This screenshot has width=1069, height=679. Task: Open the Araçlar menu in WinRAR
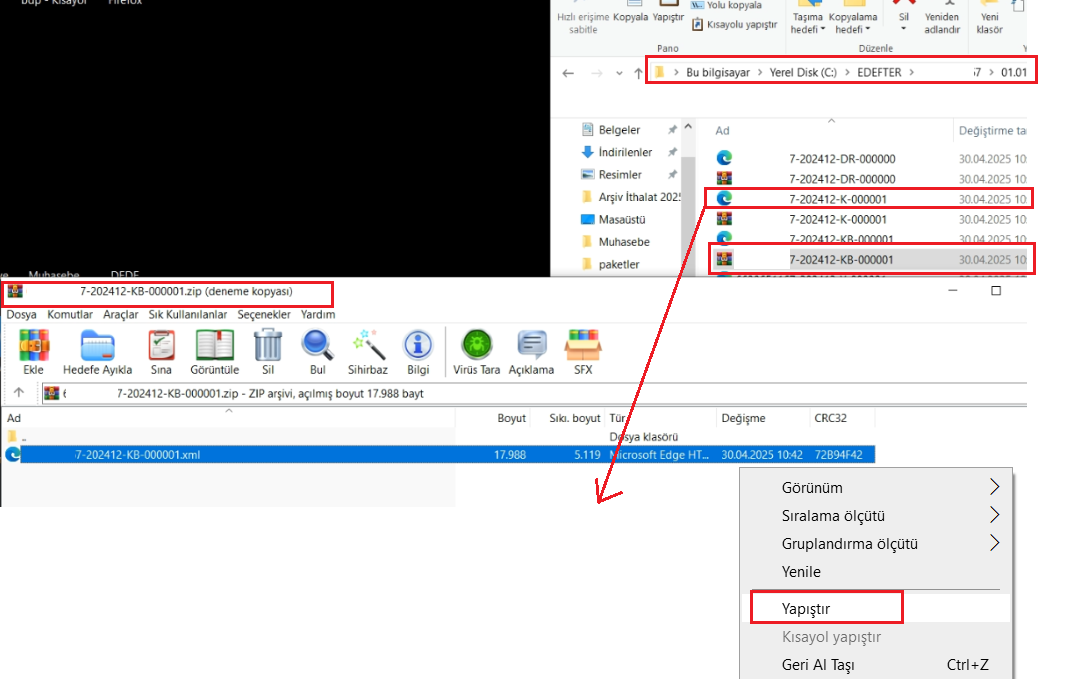[121, 314]
